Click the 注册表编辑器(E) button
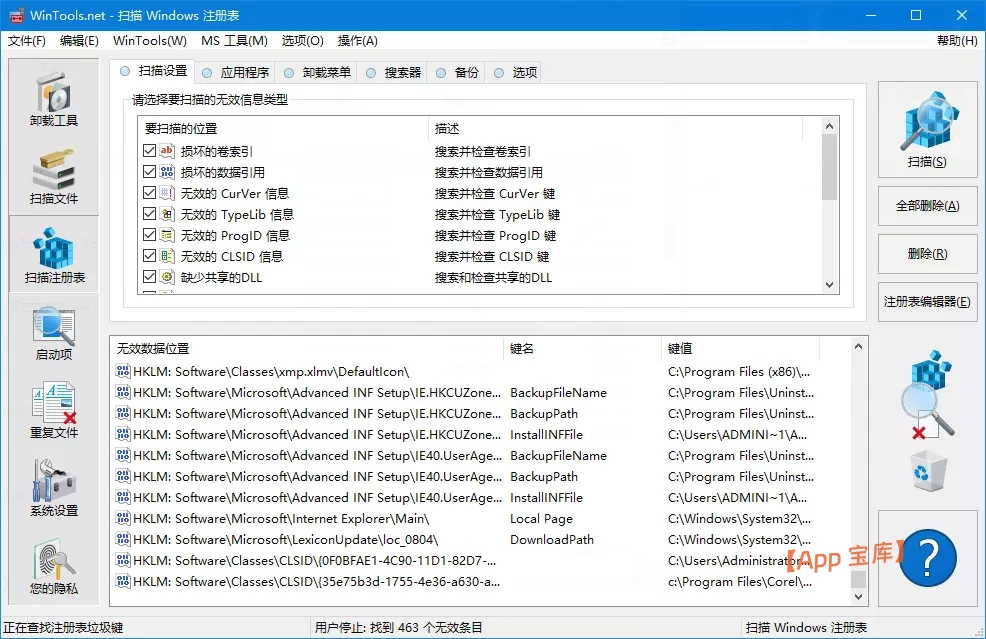 [x=926, y=302]
